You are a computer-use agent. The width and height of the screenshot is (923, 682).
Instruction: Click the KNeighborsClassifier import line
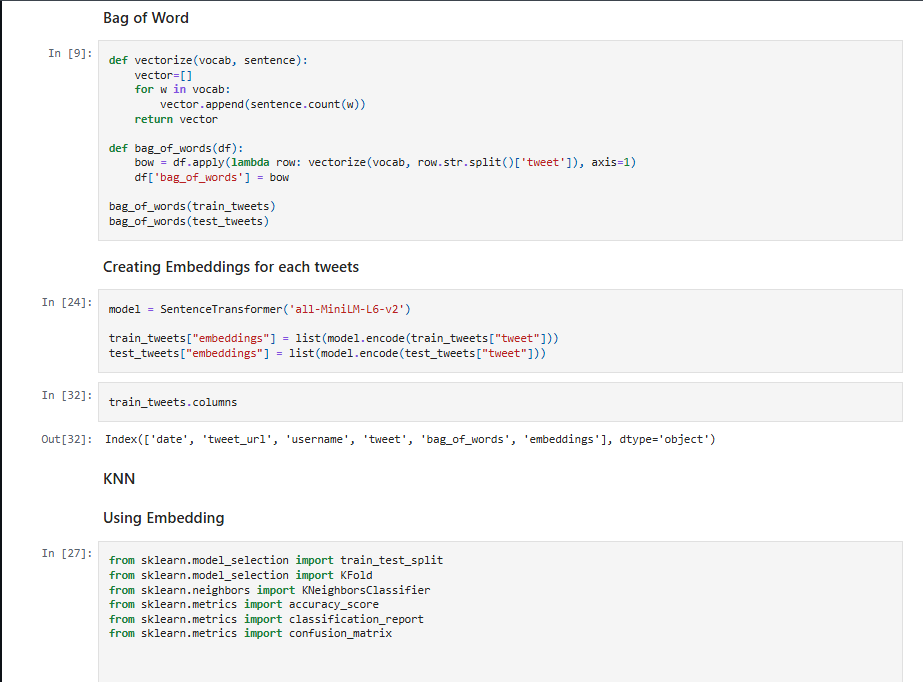click(x=269, y=590)
